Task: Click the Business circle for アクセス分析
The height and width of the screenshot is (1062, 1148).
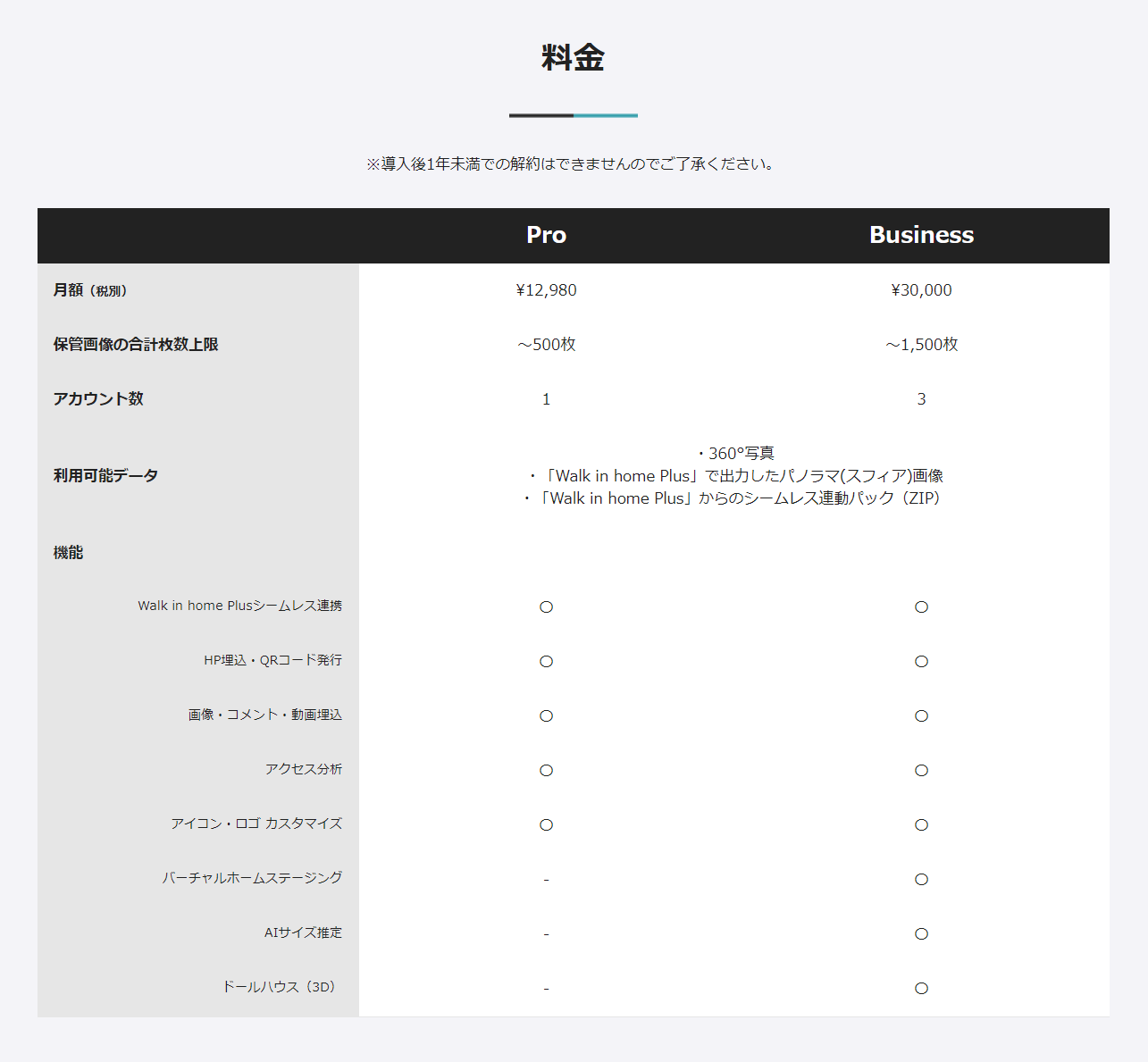Action: click(921, 771)
